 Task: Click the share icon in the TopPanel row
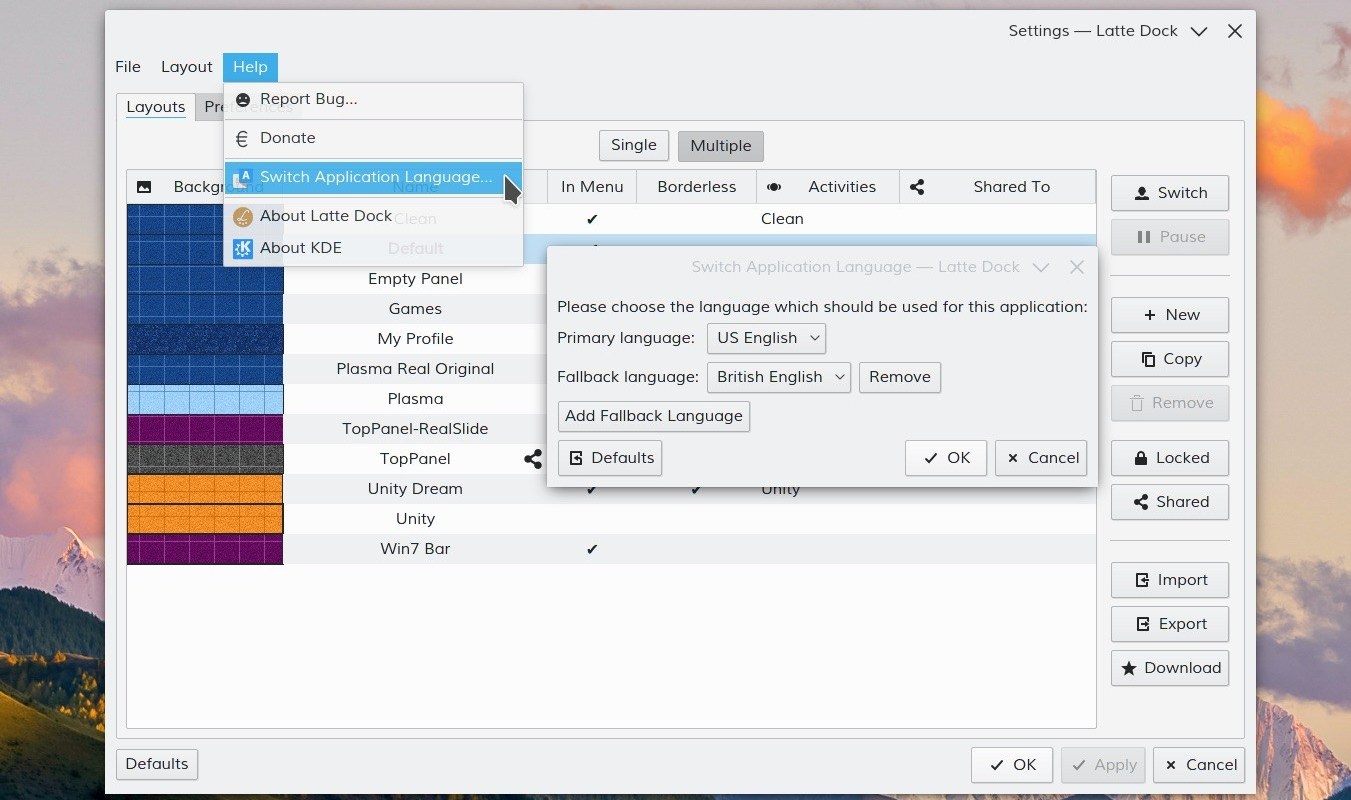coord(533,459)
